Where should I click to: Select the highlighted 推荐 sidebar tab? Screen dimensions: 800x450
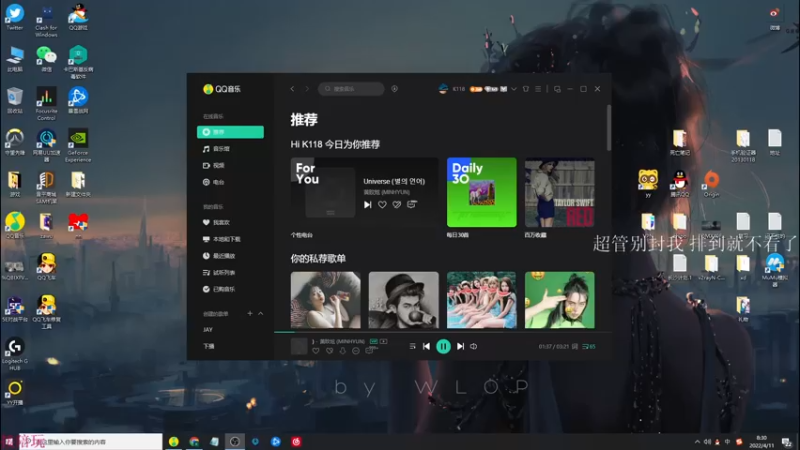click(230, 132)
